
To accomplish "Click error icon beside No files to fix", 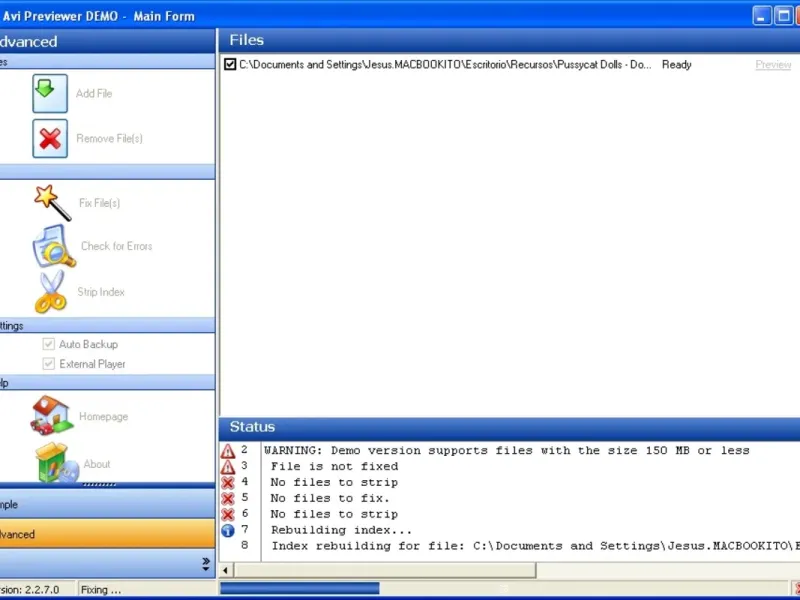I will tap(228, 498).
